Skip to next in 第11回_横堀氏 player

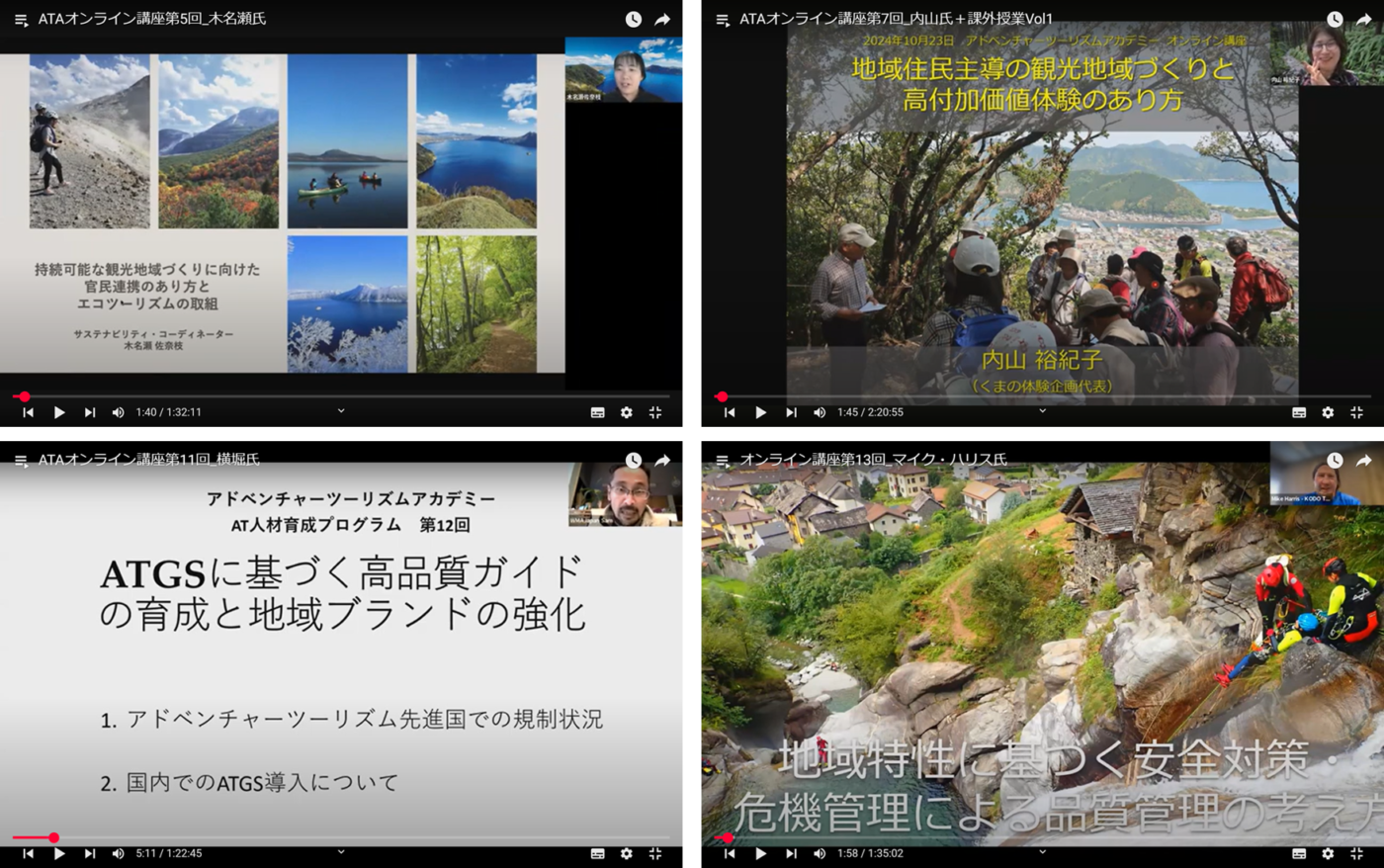click(x=90, y=853)
